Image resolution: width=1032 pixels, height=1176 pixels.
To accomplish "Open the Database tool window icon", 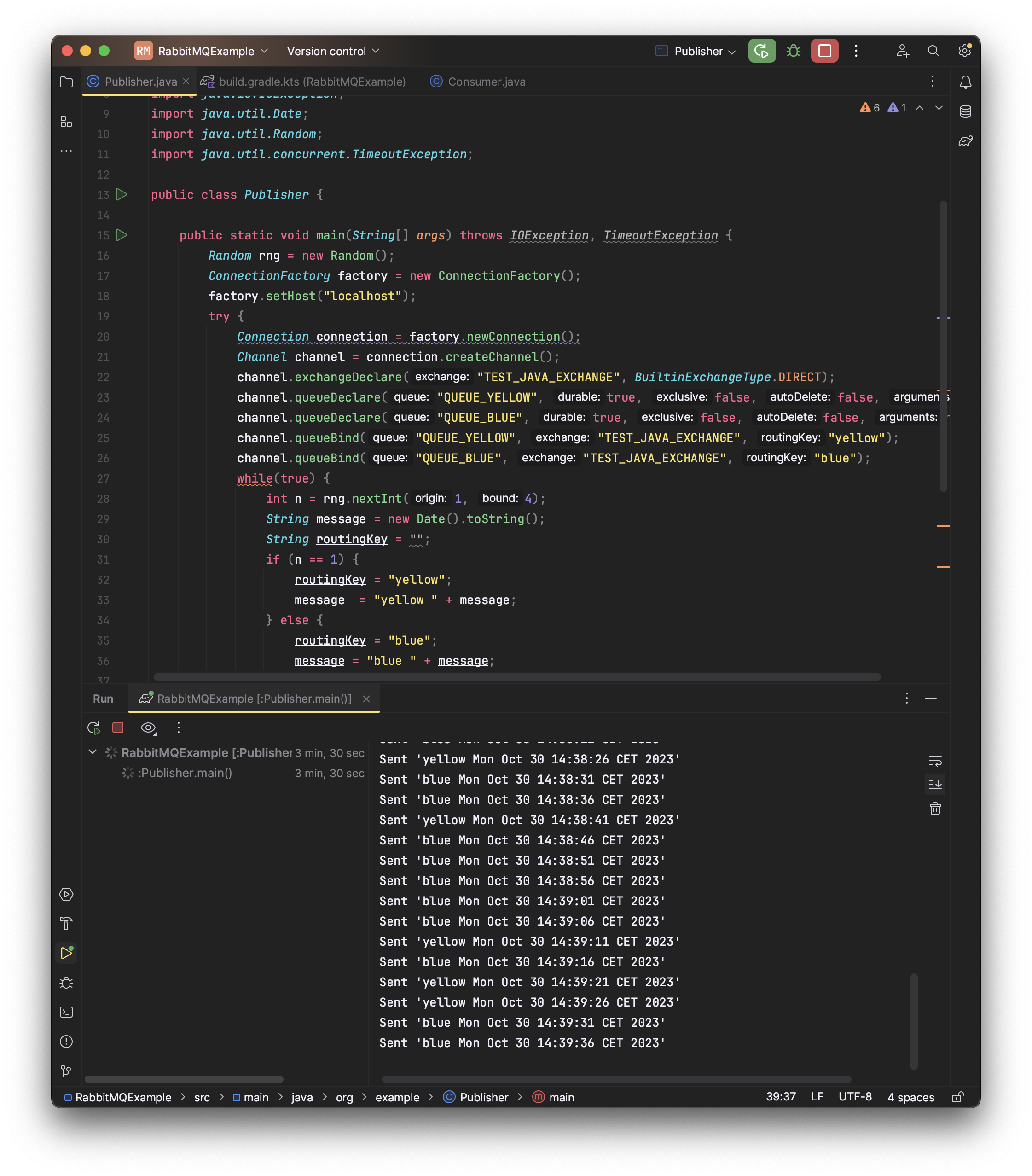I will click(965, 111).
